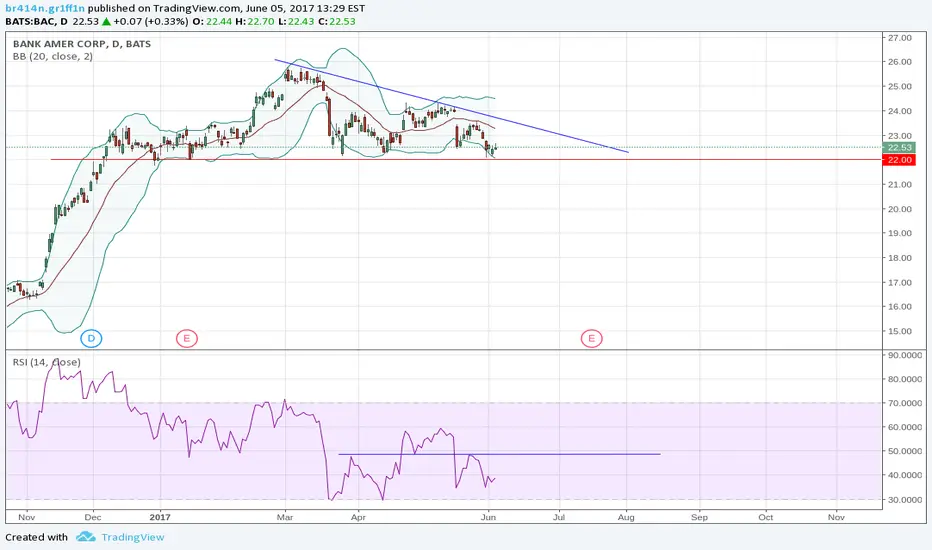This screenshot has height=550, width=932.
Task: Click the dividend D marker icon
Action: tap(91, 338)
